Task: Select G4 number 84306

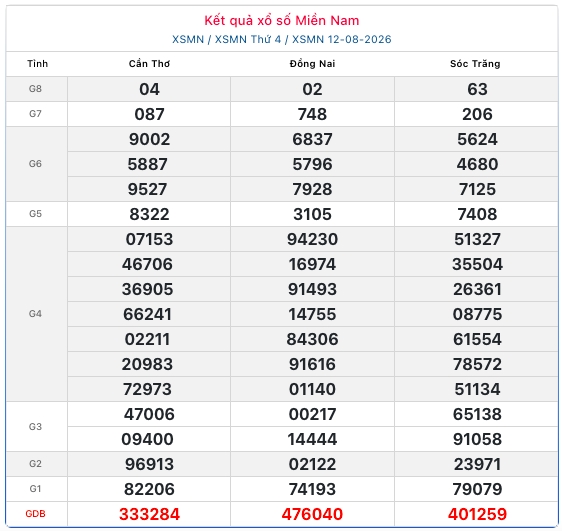Action: [312, 339]
